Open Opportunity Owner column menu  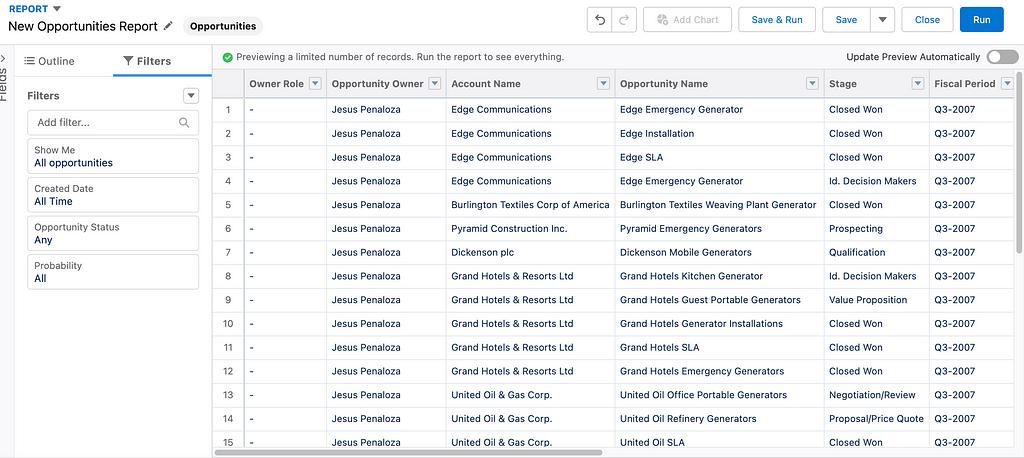tap(434, 84)
